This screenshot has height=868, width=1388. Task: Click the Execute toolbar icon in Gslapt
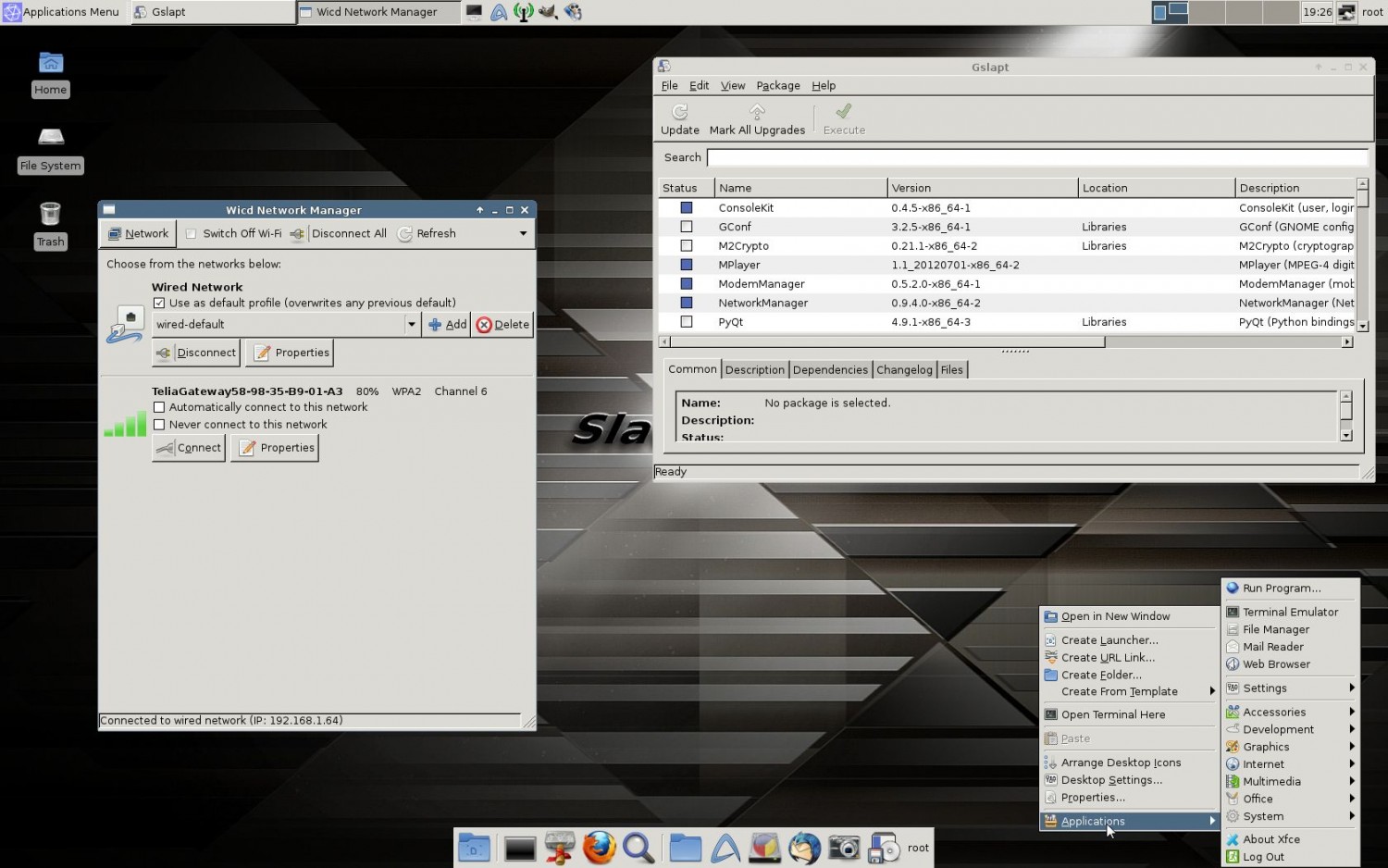click(843, 112)
